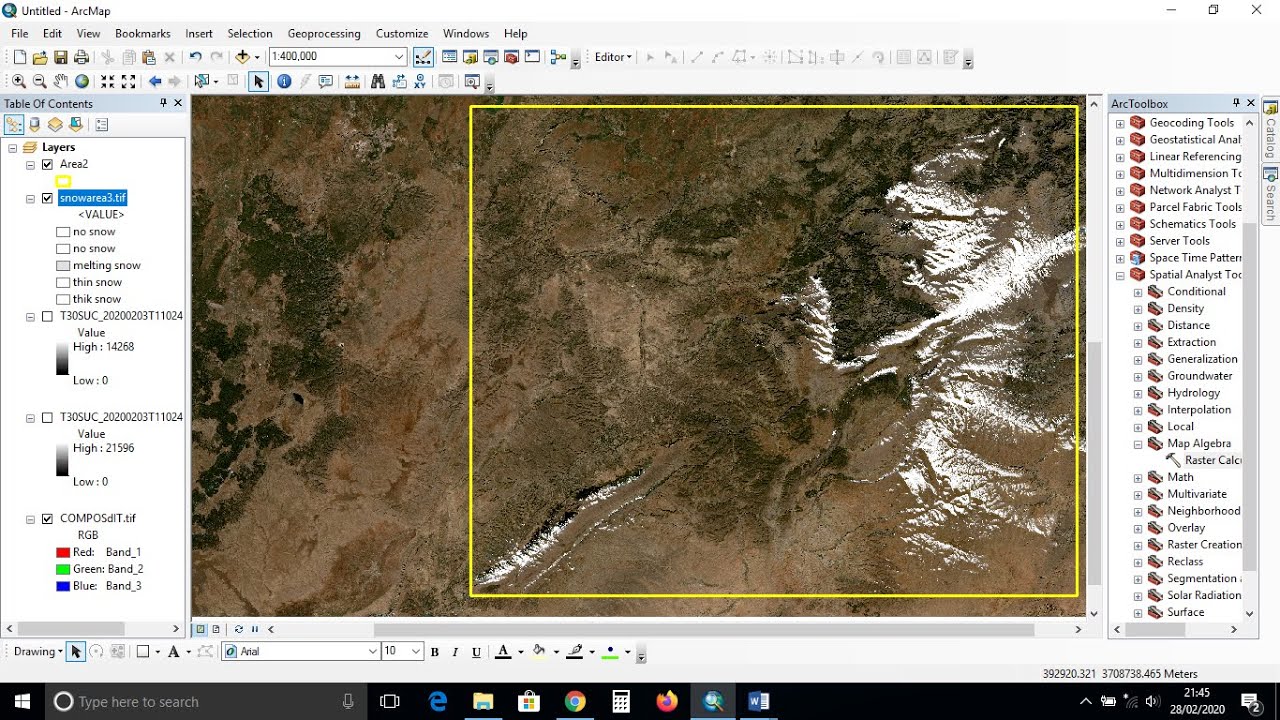This screenshot has width=1280, height=720.
Task: Click the Full Extent globe icon
Action: click(x=82, y=82)
